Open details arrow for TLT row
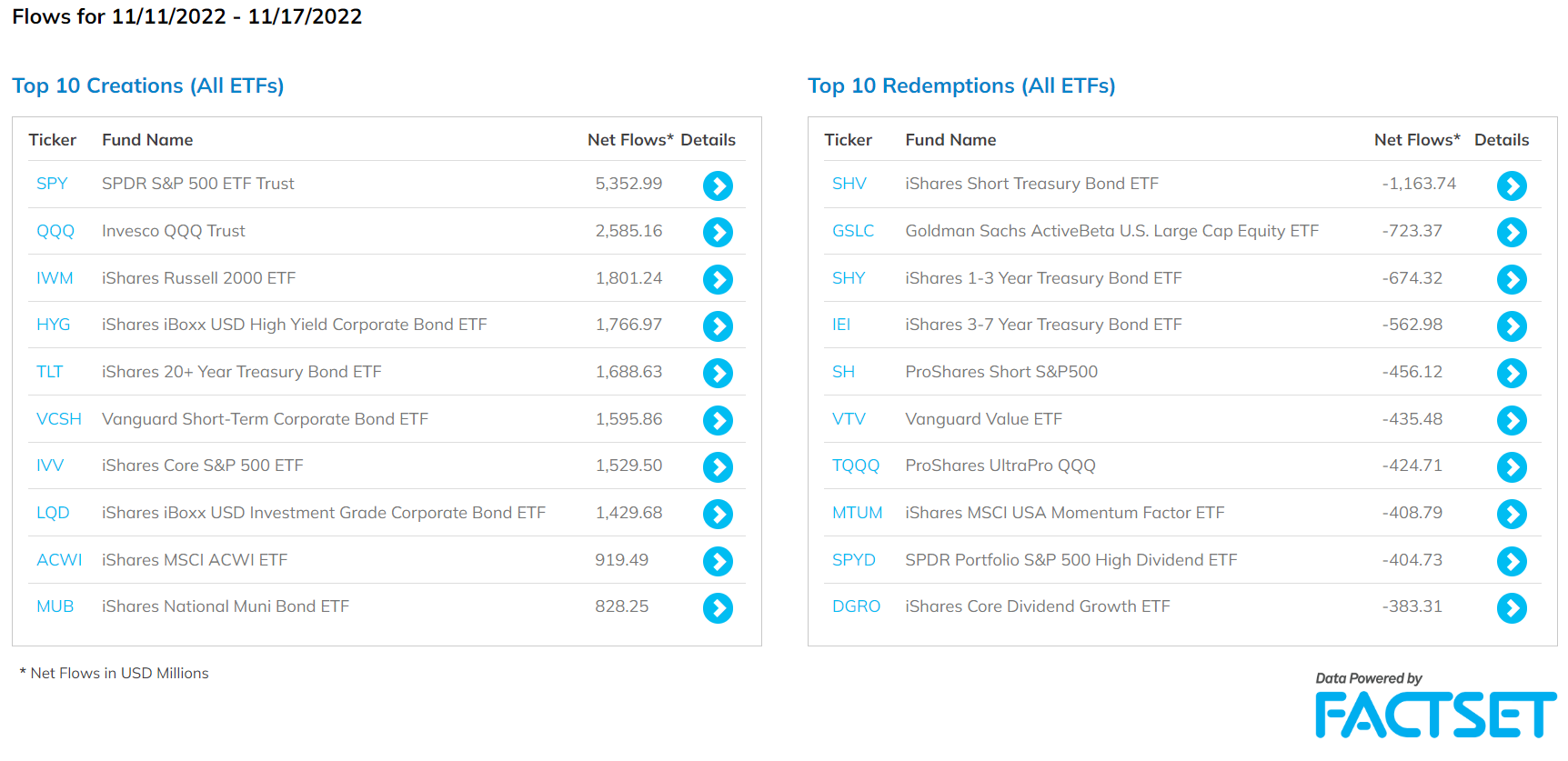Viewport: 1568px width, 761px height. point(718,373)
